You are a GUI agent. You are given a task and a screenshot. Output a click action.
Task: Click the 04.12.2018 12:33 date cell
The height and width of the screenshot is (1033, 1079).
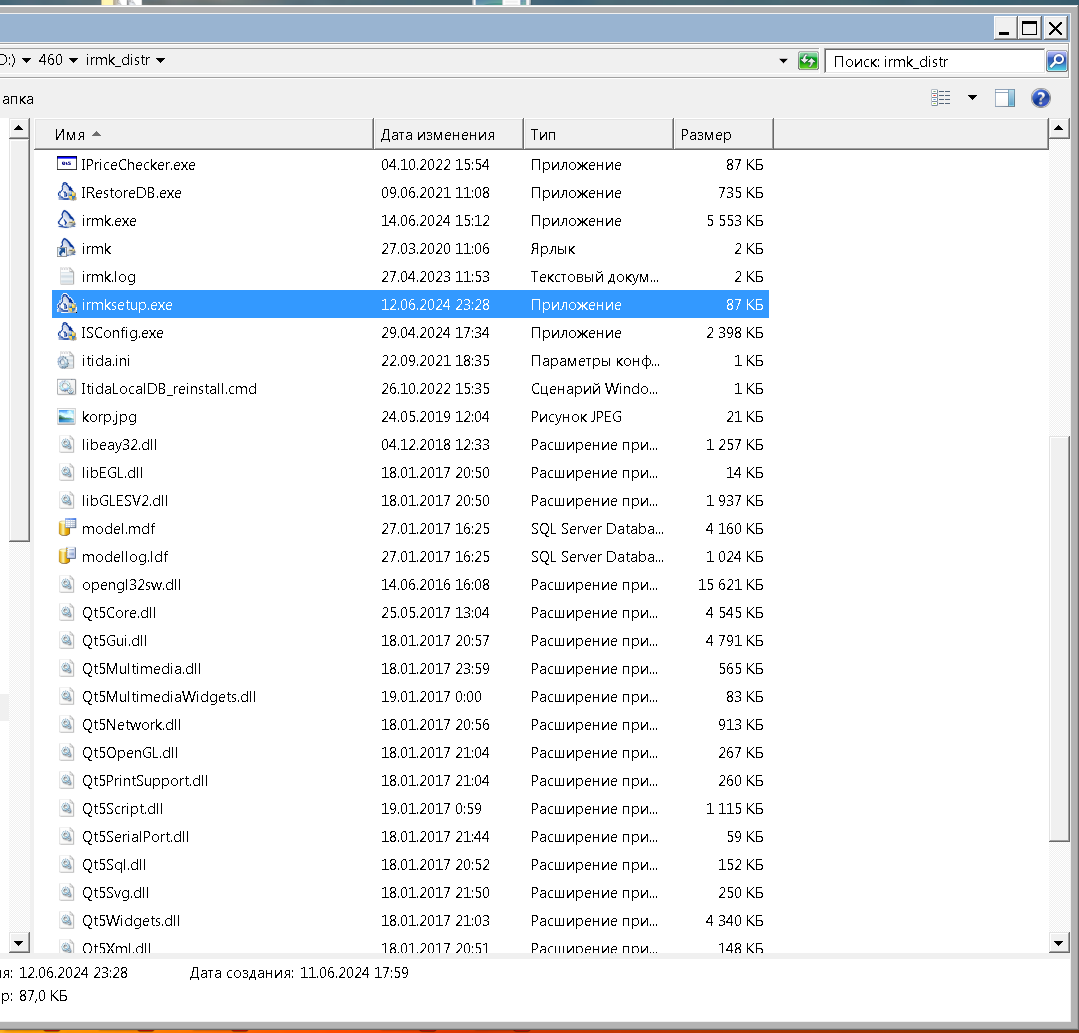point(436,445)
